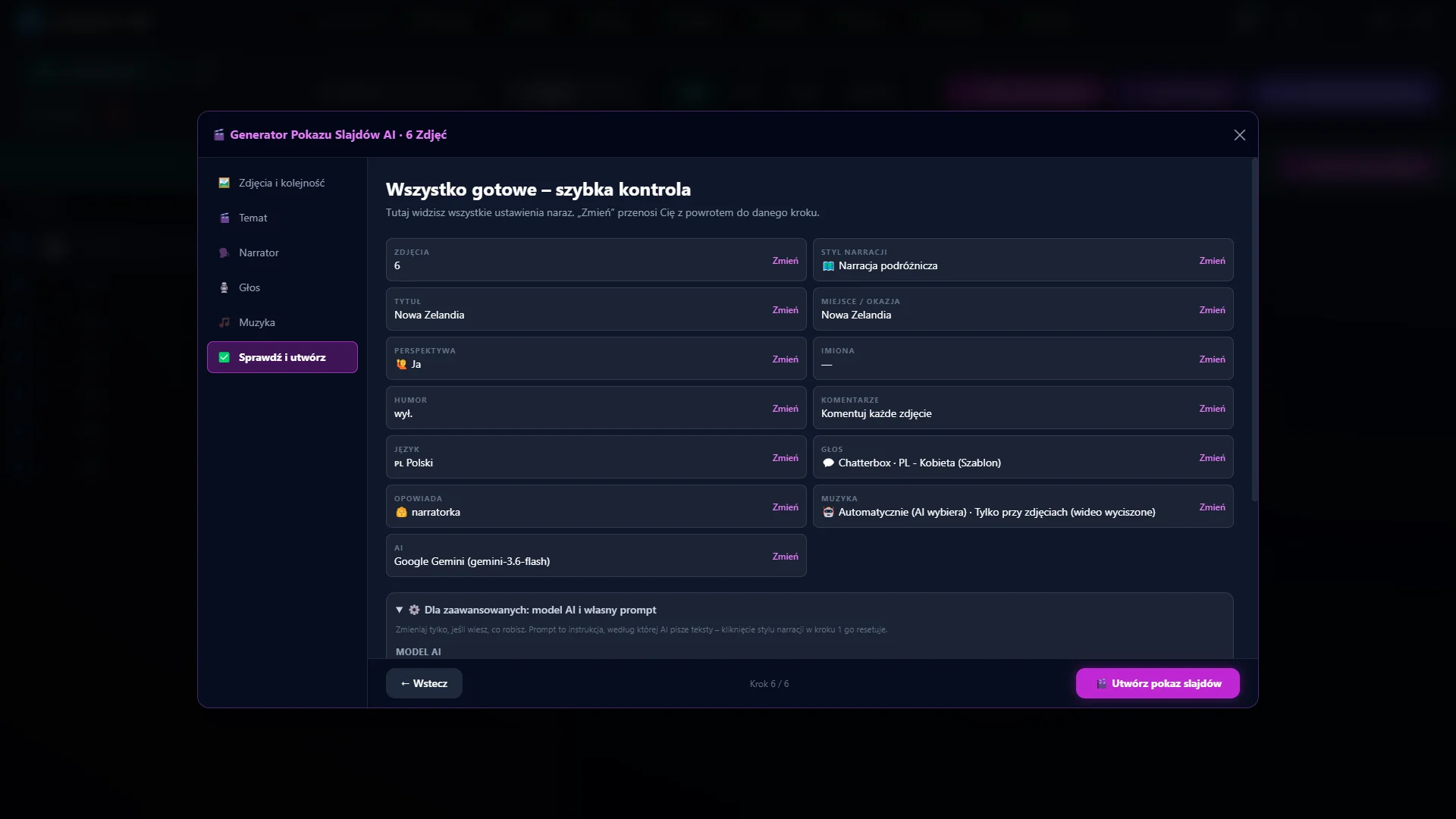Select the Sprawdź i utwórz step
The image size is (1456, 819).
282,357
